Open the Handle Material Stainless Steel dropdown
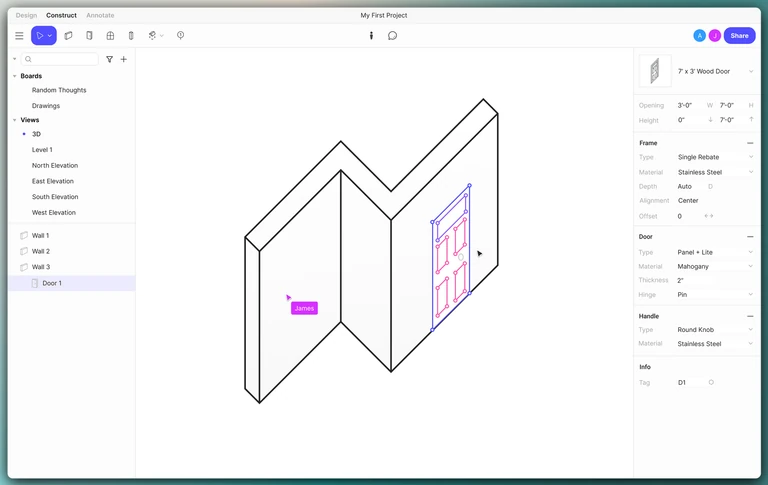 [716, 344]
